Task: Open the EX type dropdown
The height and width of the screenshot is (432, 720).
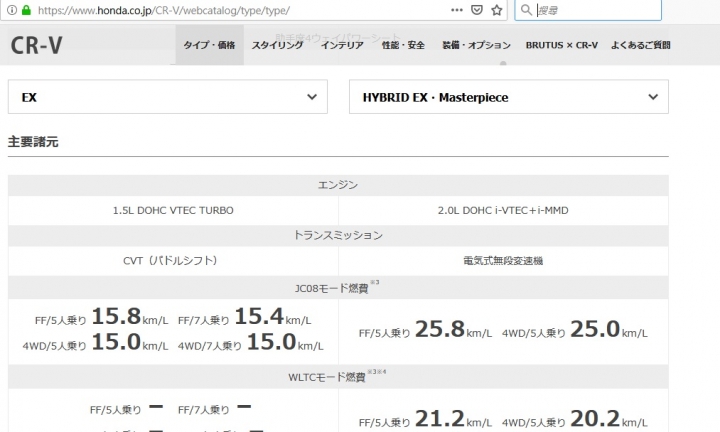Action: (x=168, y=97)
